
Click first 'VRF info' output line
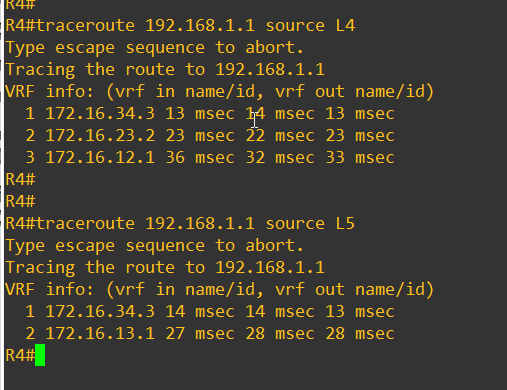220,92
